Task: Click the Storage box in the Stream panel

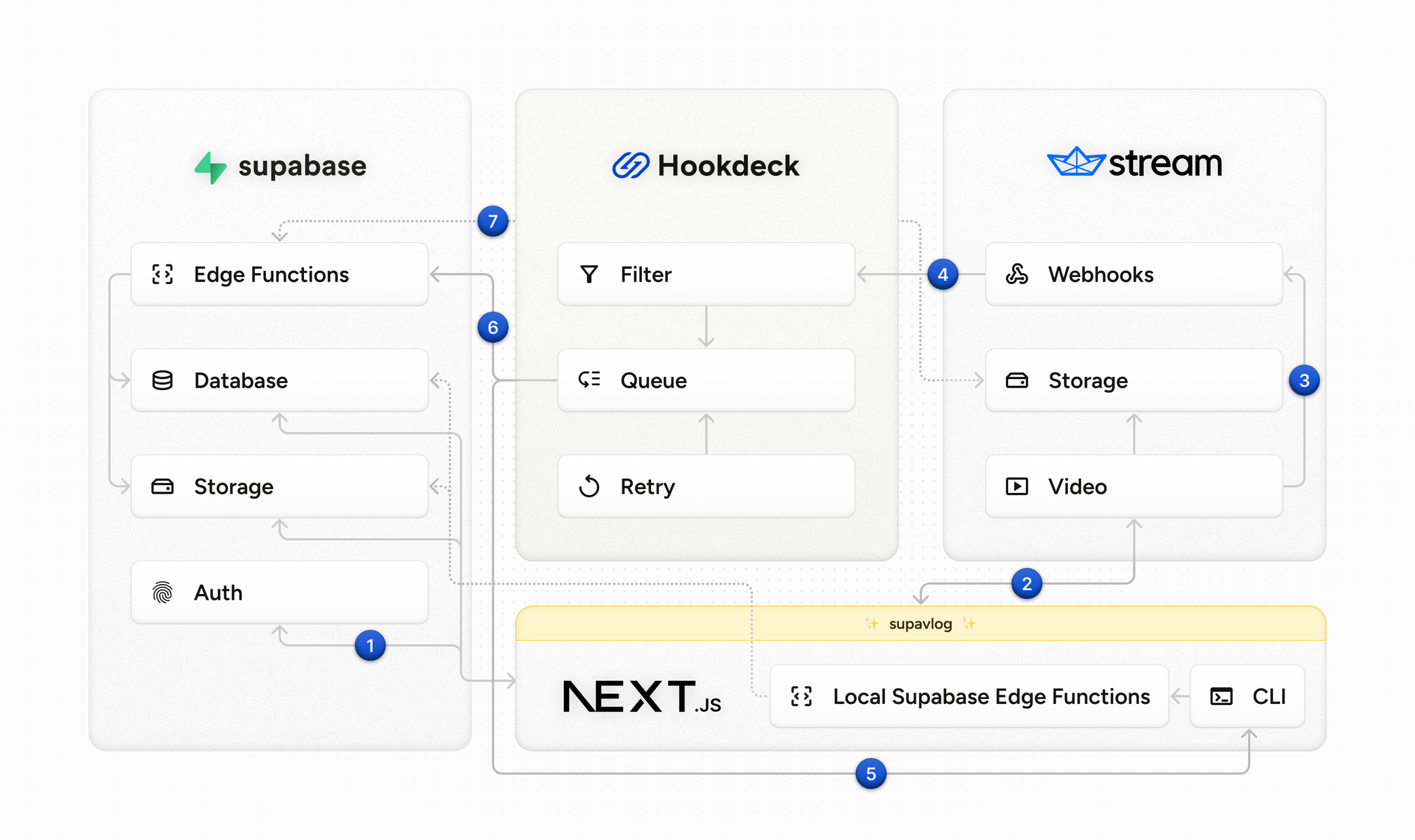Action: (1133, 380)
